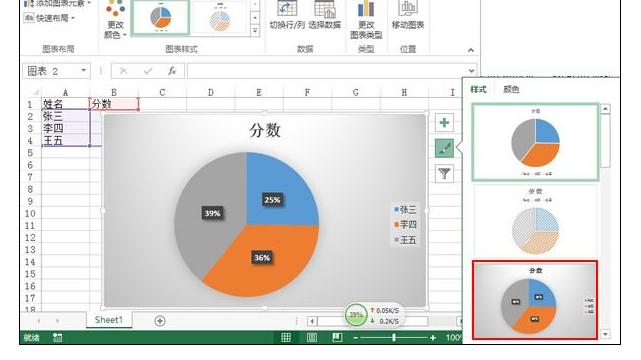Open the Chart Filters funnel button
Screen dimensions: 641x360
[x=444, y=174]
